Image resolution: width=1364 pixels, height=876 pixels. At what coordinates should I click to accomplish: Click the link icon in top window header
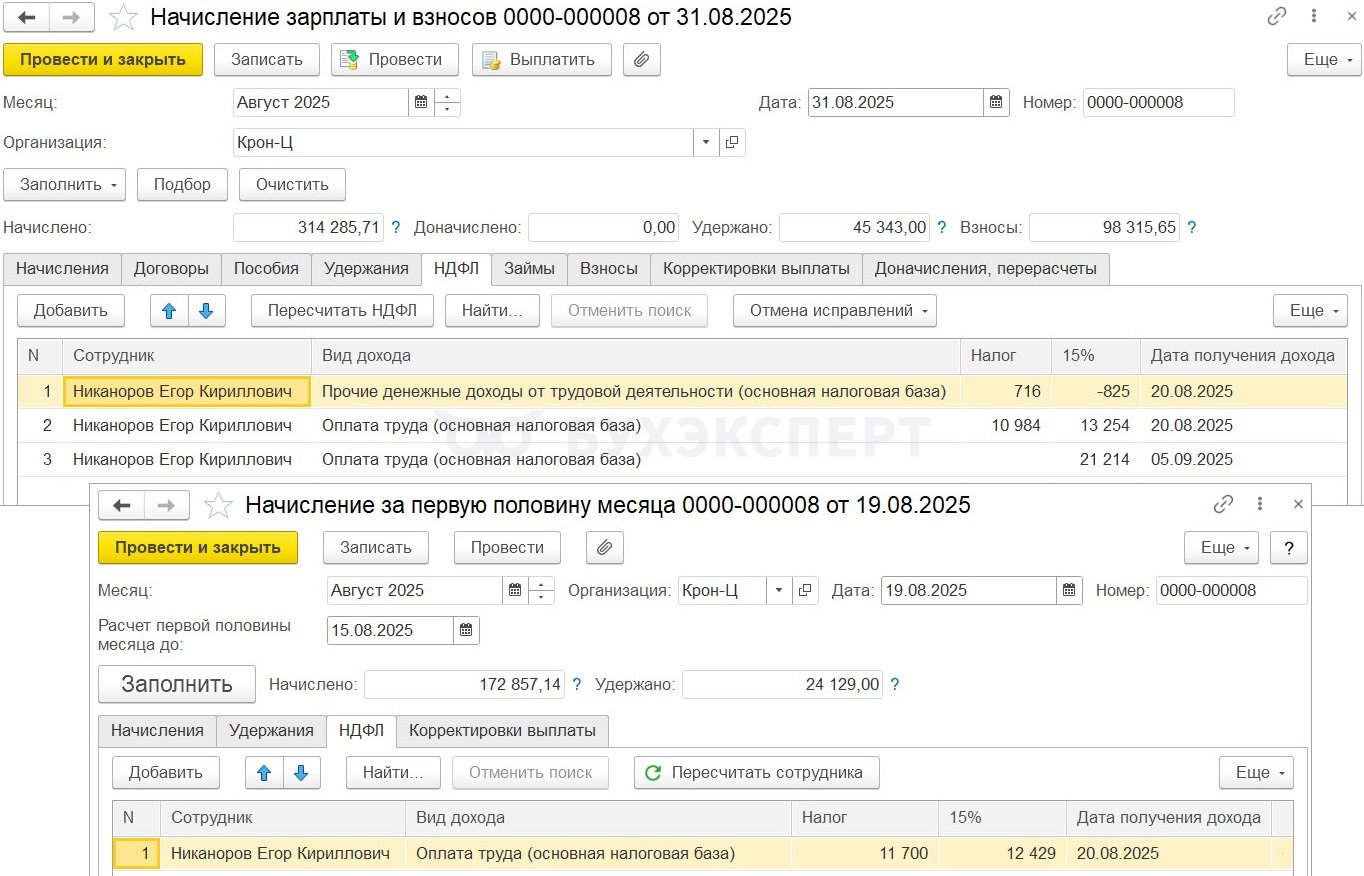[1277, 17]
